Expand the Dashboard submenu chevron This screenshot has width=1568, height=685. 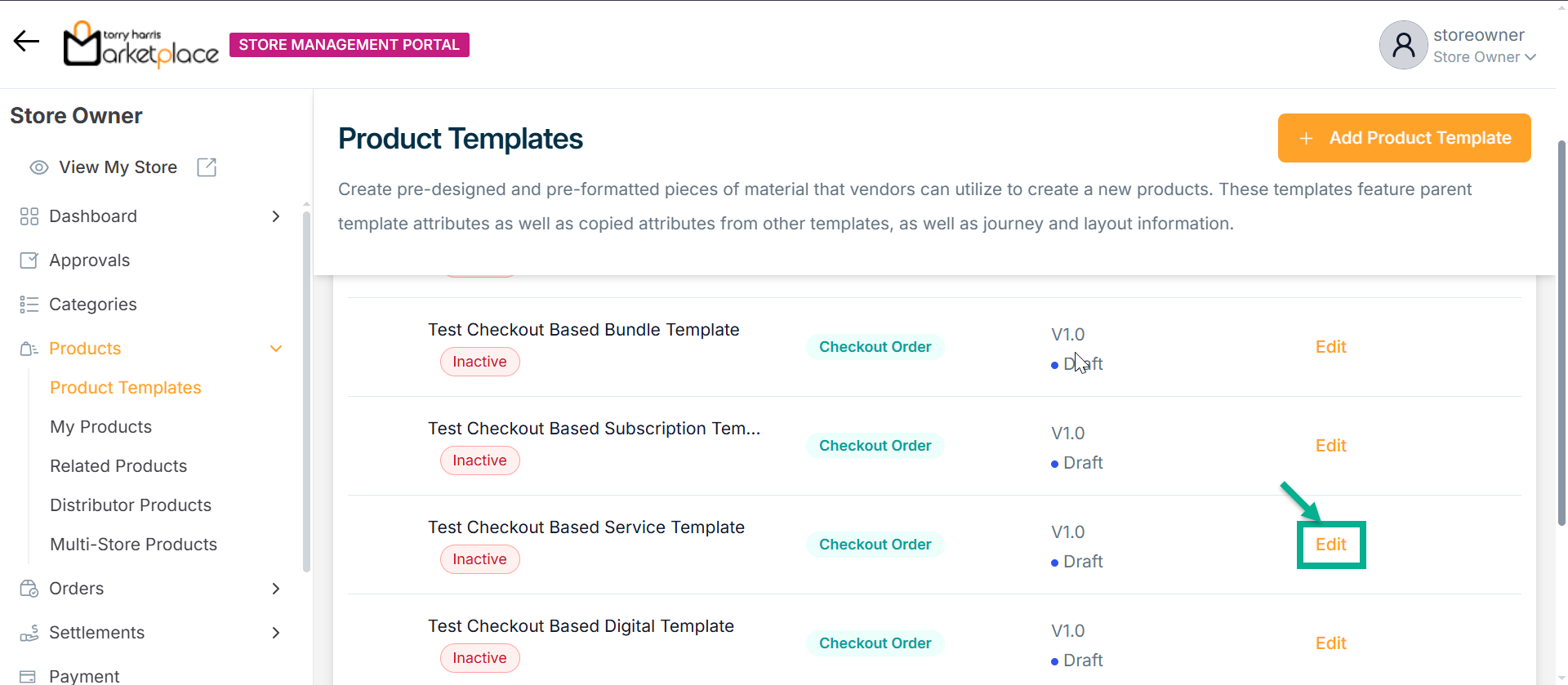[276, 216]
